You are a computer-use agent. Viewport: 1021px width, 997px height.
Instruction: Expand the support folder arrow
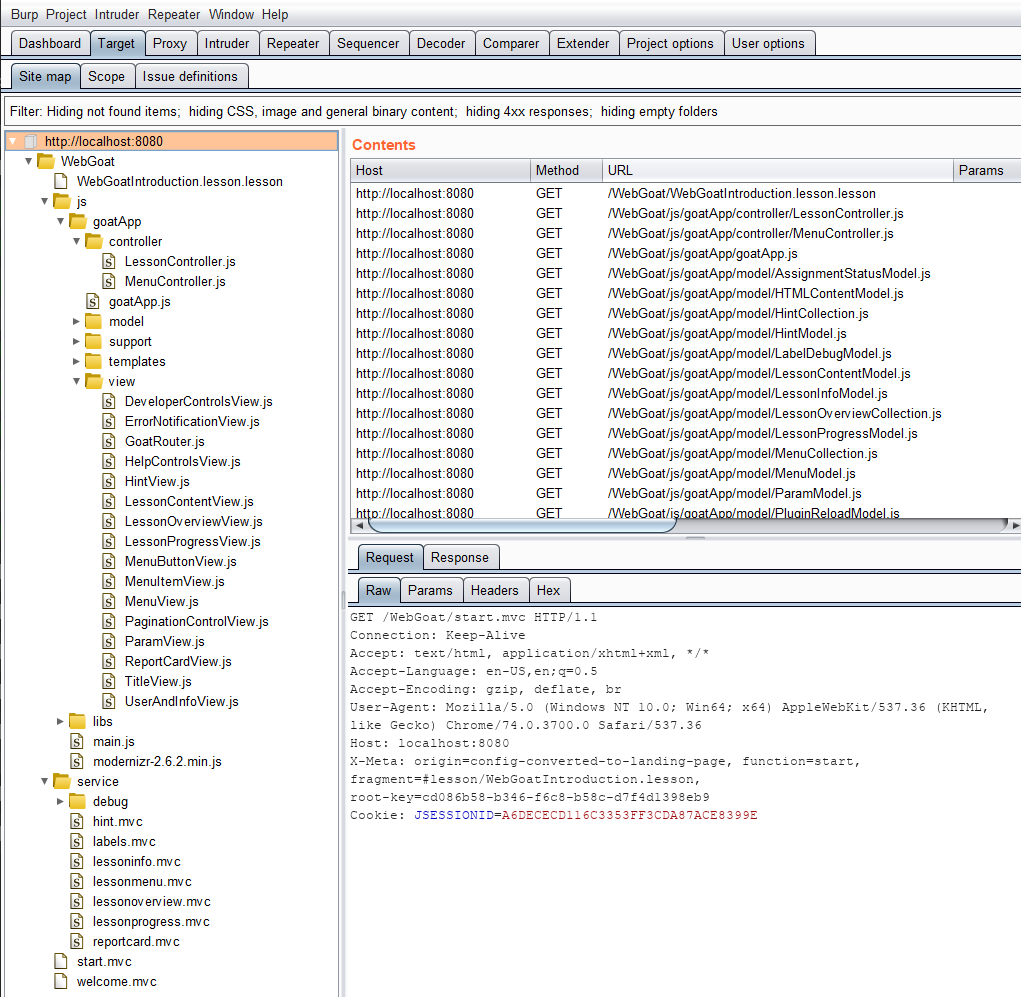coord(76,342)
